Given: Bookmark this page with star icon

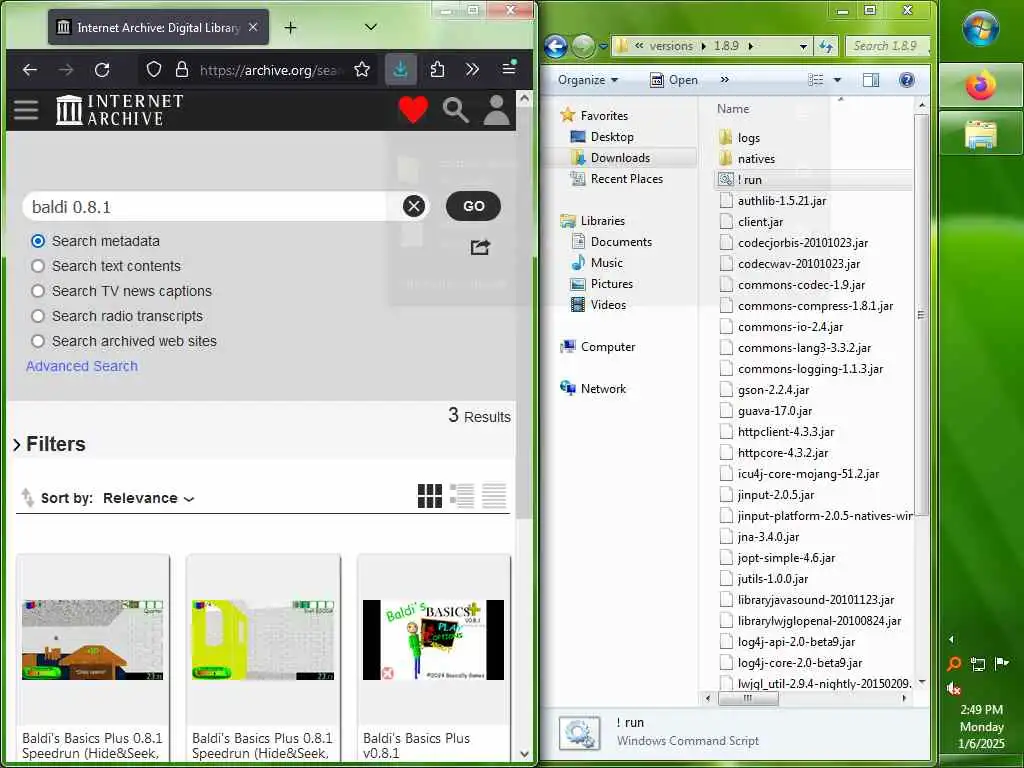Looking at the screenshot, I should [362, 69].
